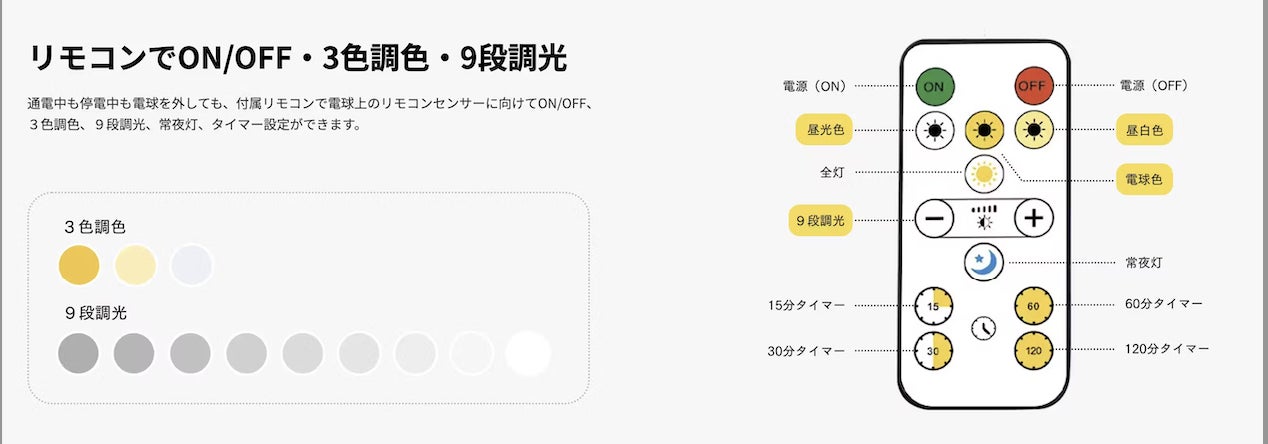The image size is (1268, 444).
Task: Click the minus dimming button
Action: 934,218
